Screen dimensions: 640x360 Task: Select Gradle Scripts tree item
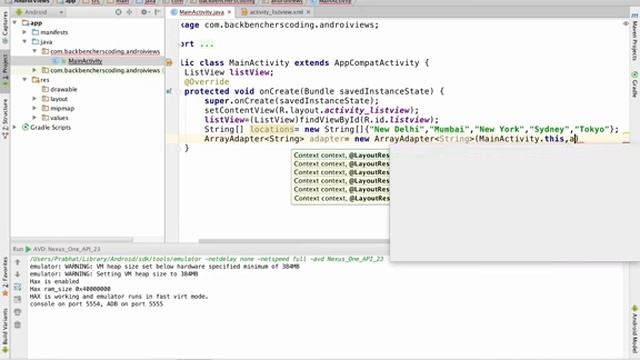pos(50,127)
